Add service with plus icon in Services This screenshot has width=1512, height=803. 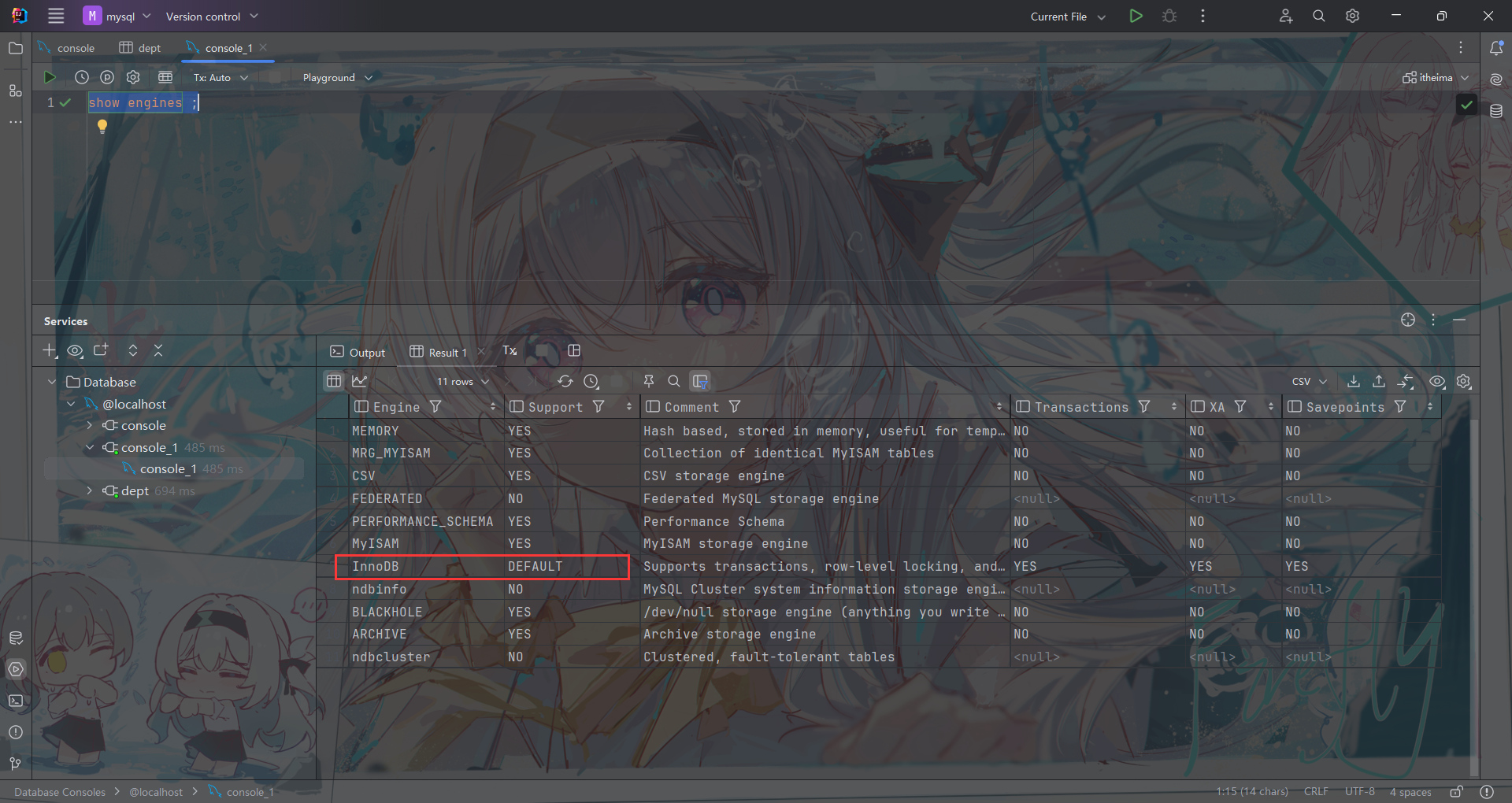[x=50, y=350]
